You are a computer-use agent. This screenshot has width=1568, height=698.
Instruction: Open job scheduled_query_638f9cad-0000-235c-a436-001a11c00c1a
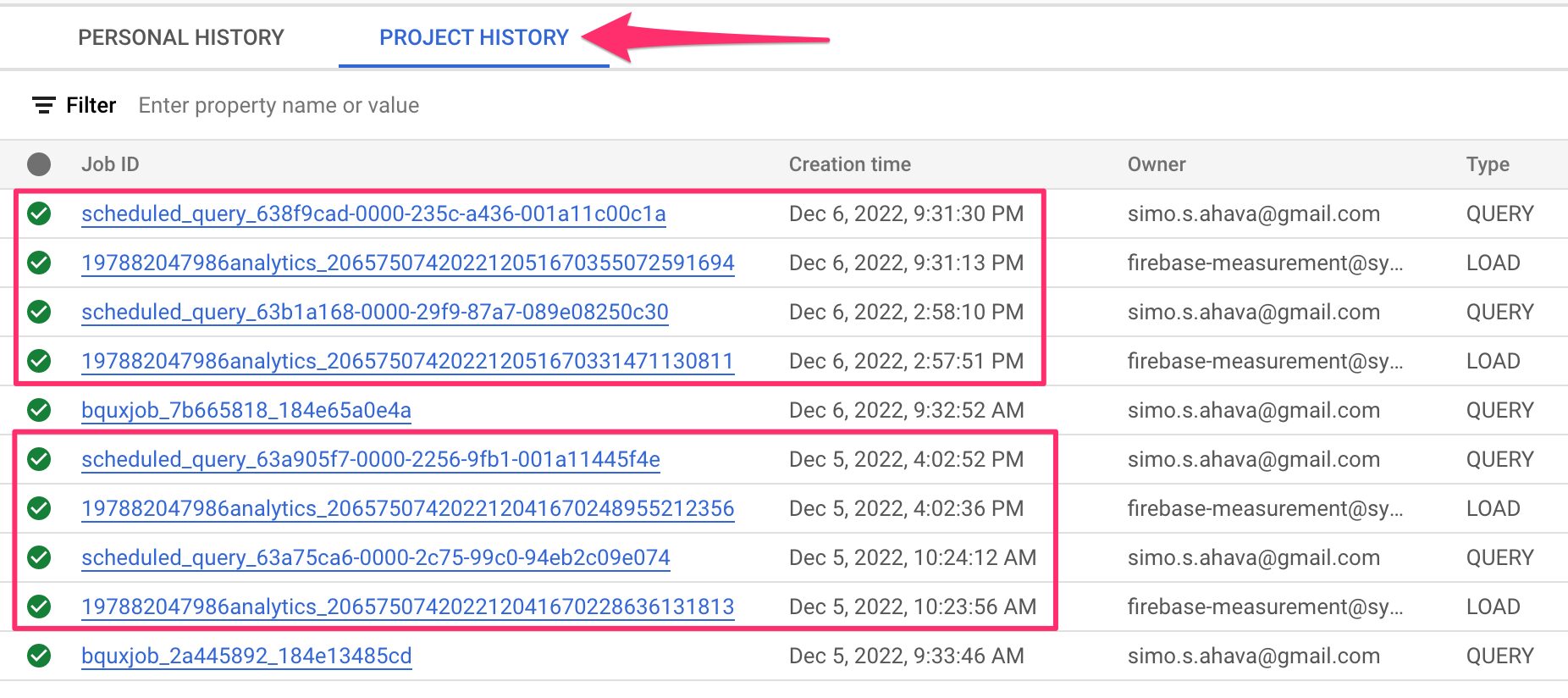point(373,213)
